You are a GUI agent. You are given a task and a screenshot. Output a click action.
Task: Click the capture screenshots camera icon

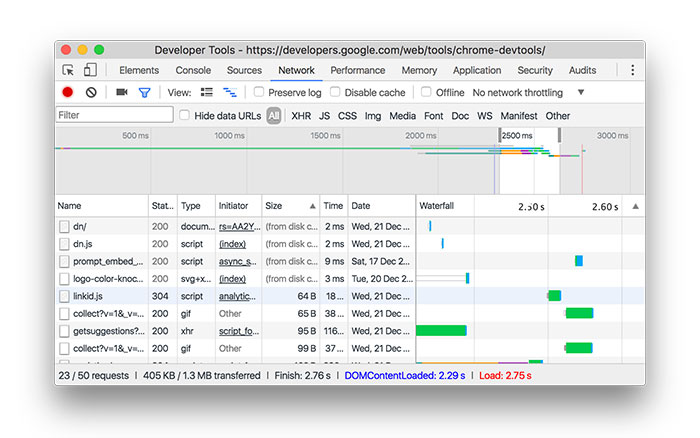[x=122, y=92]
